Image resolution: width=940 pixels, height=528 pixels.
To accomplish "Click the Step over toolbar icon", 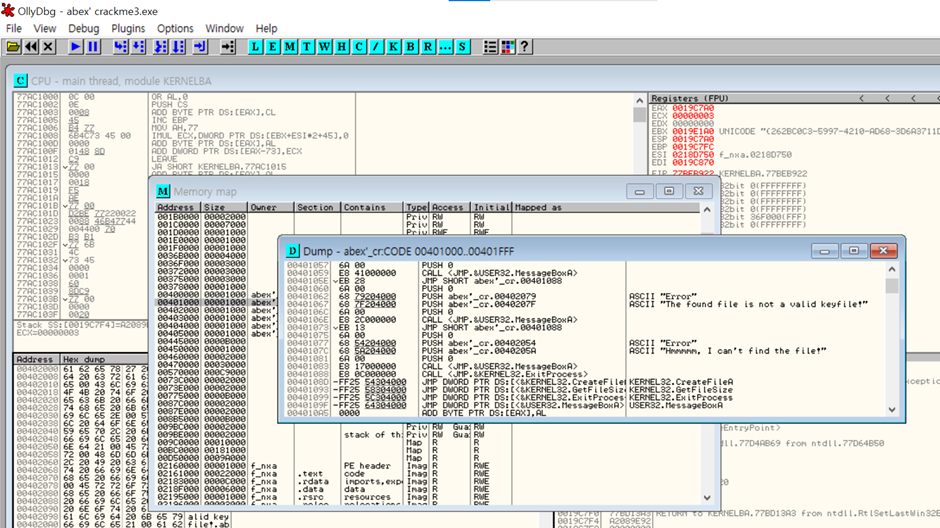I will pyautogui.click(x=138, y=47).
